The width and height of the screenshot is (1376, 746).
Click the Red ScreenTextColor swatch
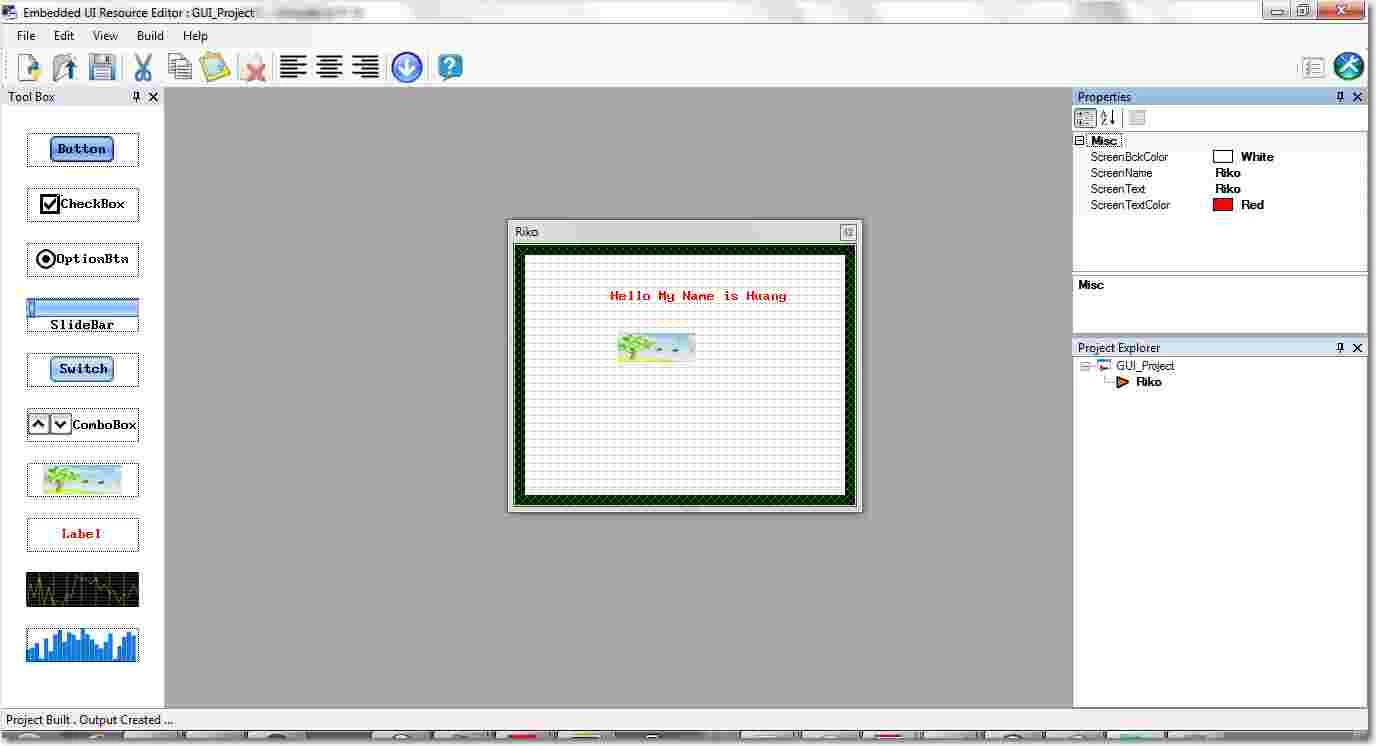(1223, 205)
